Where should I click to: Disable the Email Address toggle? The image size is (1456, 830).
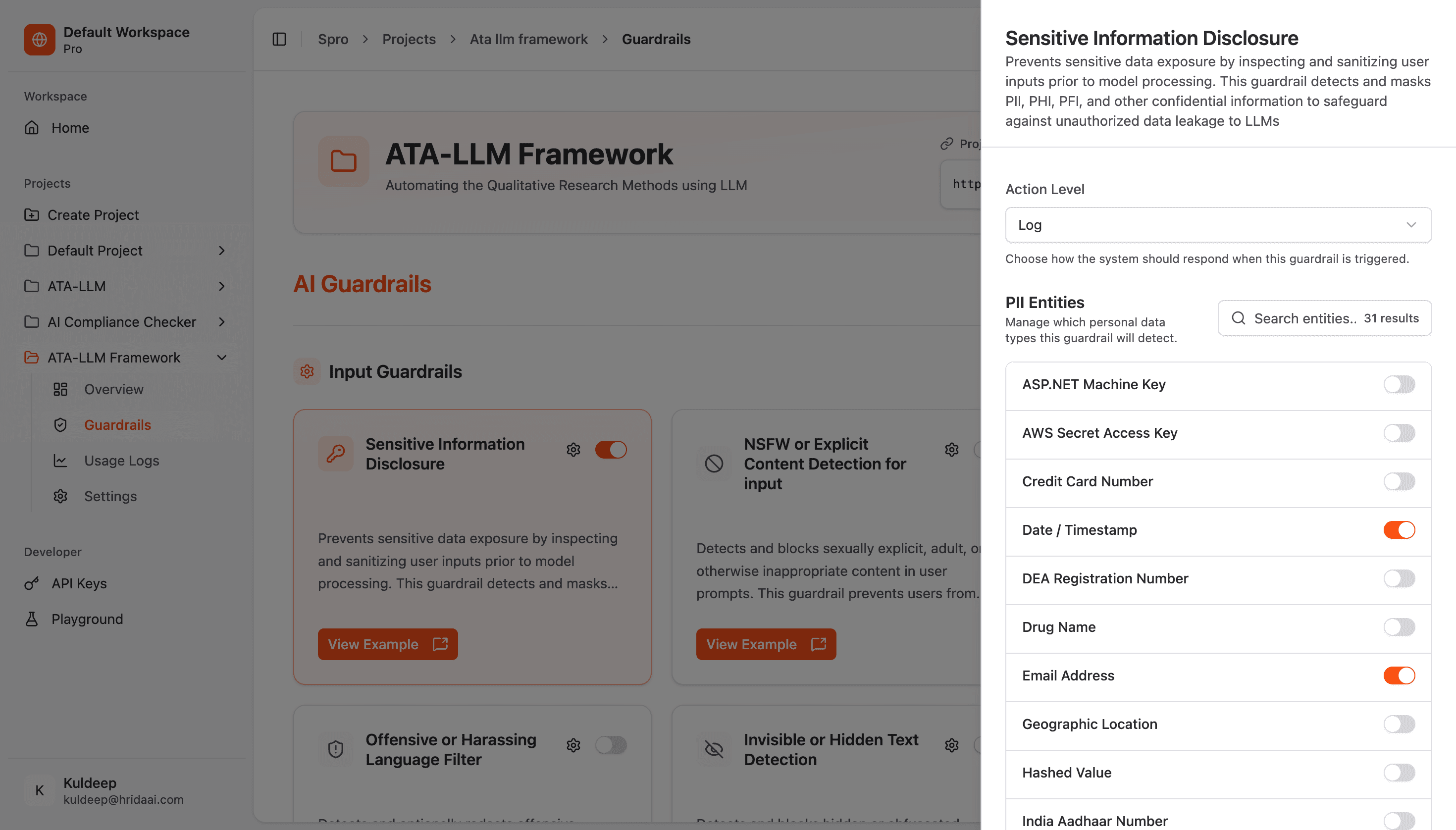pos(1399,675)
